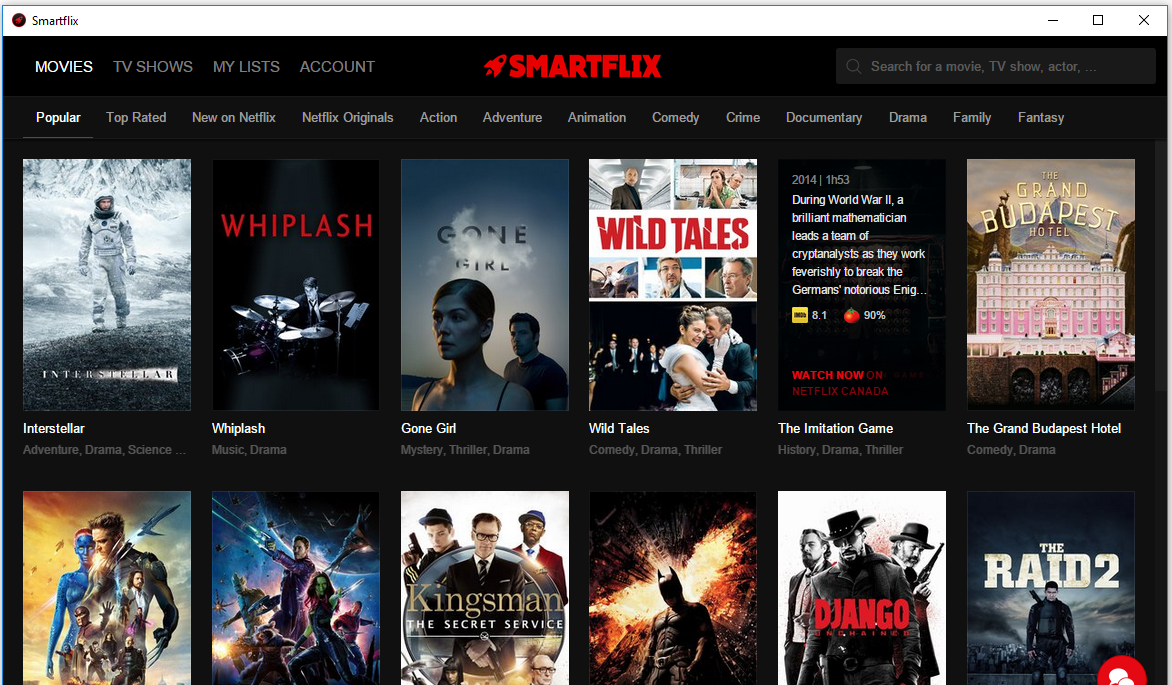Click the IMDb rating icon beside 8.1
This screenshot has height=685, width=1172.
[800, 315]
